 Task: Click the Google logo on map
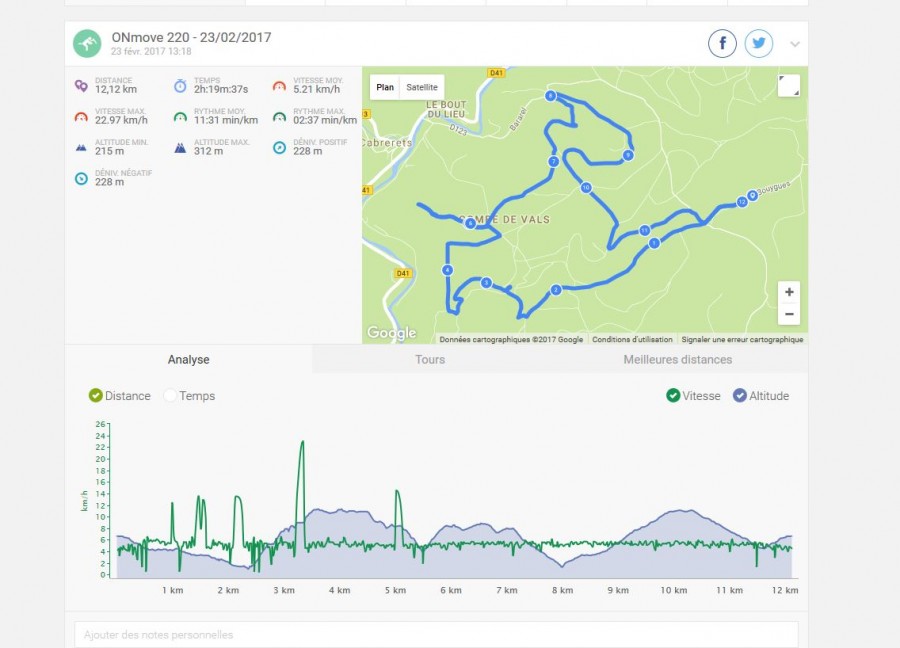click(x=391, y=333)
